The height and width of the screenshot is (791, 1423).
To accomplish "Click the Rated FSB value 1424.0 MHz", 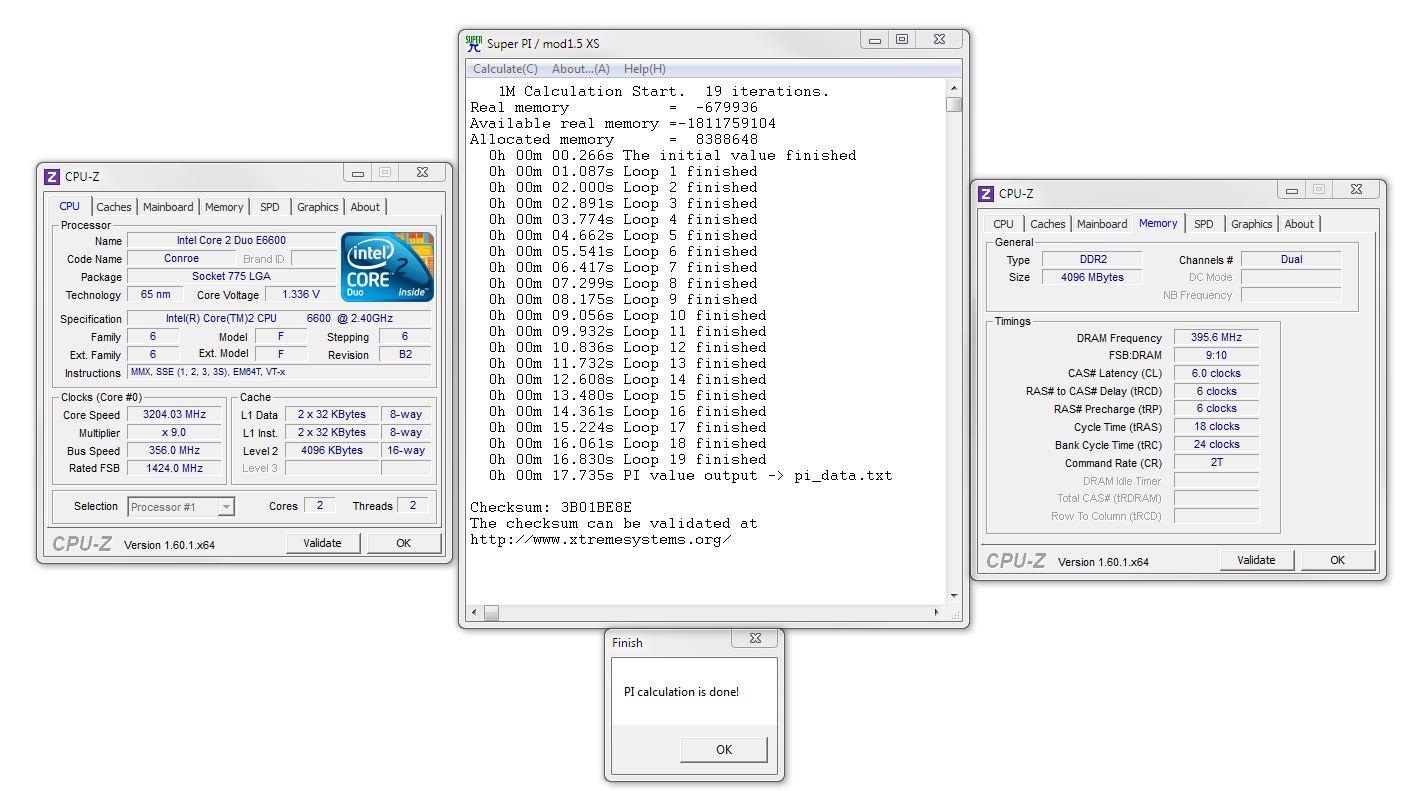I will click(x=175, y=468).
